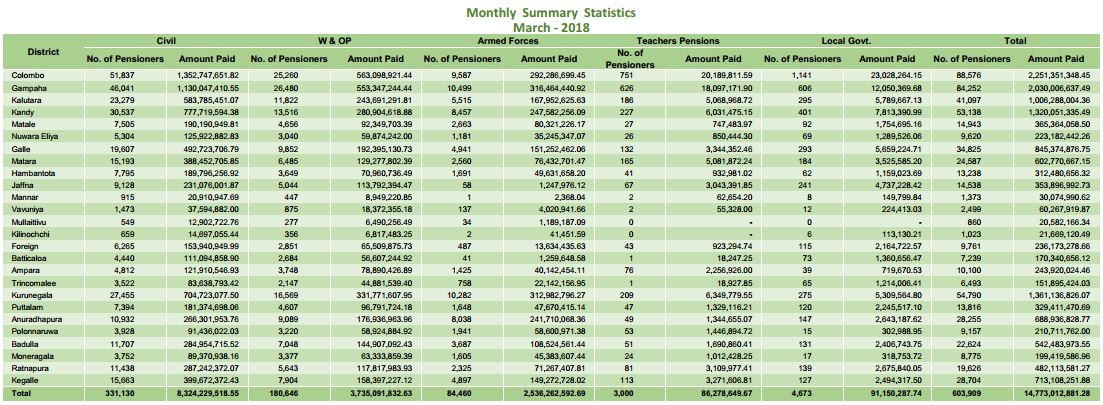The image size is (1103, 405).
Task: Click the March - 2018 subtitle
Action: [551, 27]
